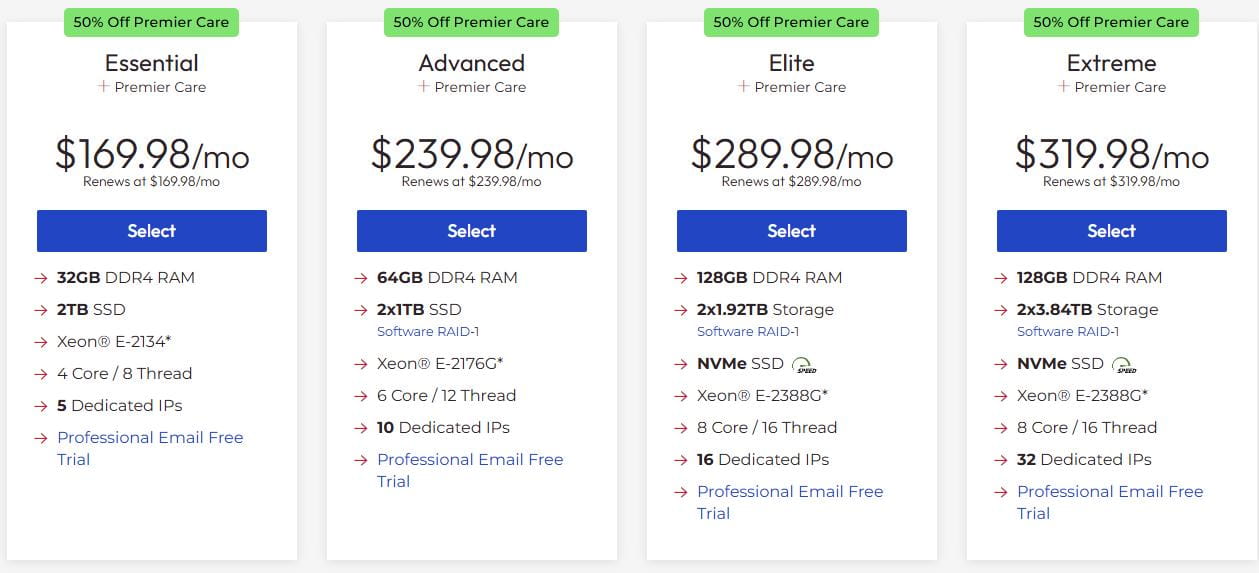
Task: Click the plus icon under the Extreme heading
Action: (x=1063, y=87)
